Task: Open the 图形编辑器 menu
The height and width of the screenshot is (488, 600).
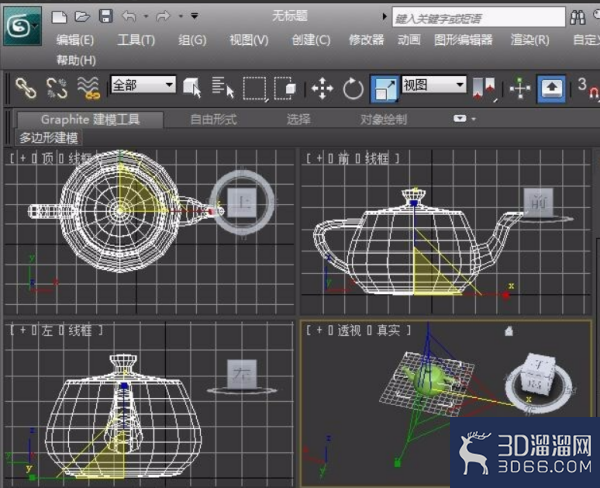Action: [x=463, y=40]
